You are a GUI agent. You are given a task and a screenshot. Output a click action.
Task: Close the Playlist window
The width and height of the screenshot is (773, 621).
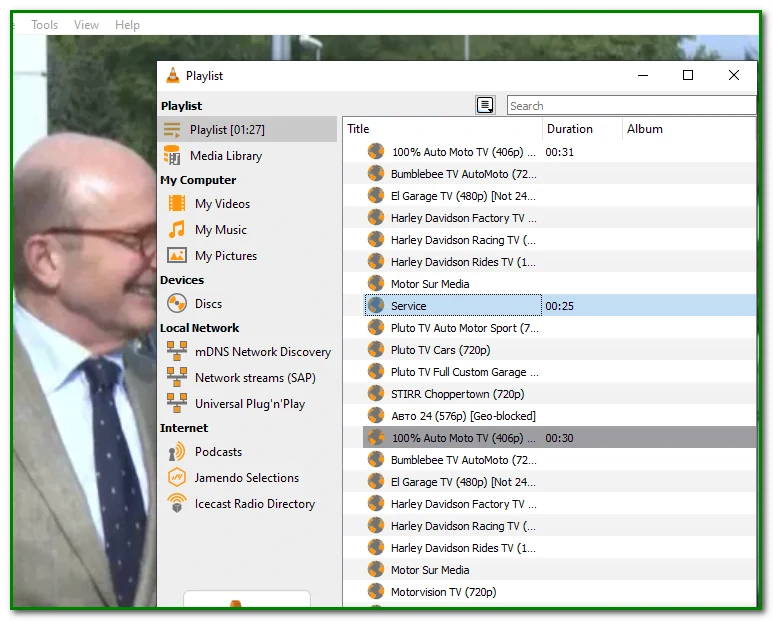click(734, 75)
